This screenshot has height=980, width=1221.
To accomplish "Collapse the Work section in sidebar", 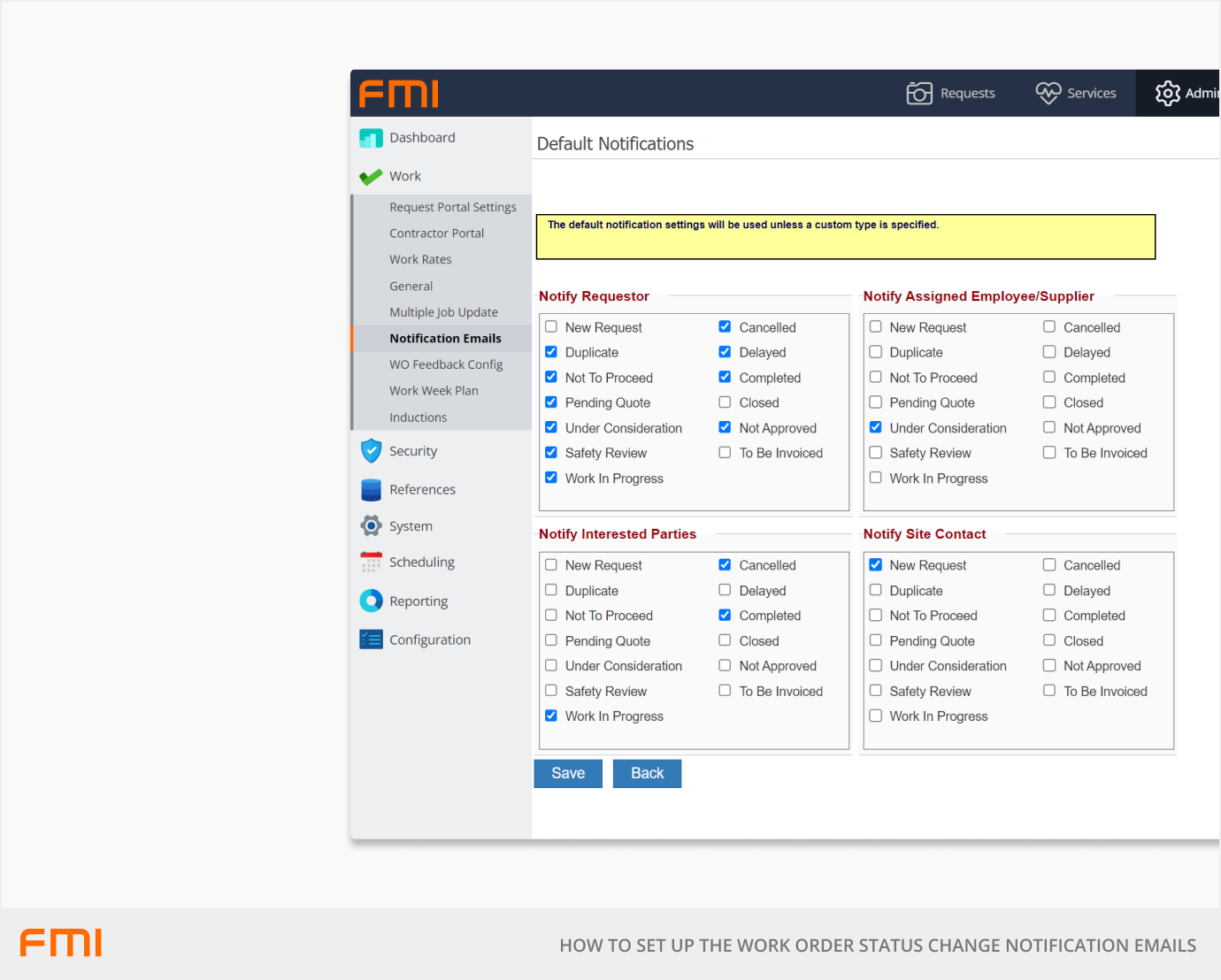I will (x=405, y=177).
